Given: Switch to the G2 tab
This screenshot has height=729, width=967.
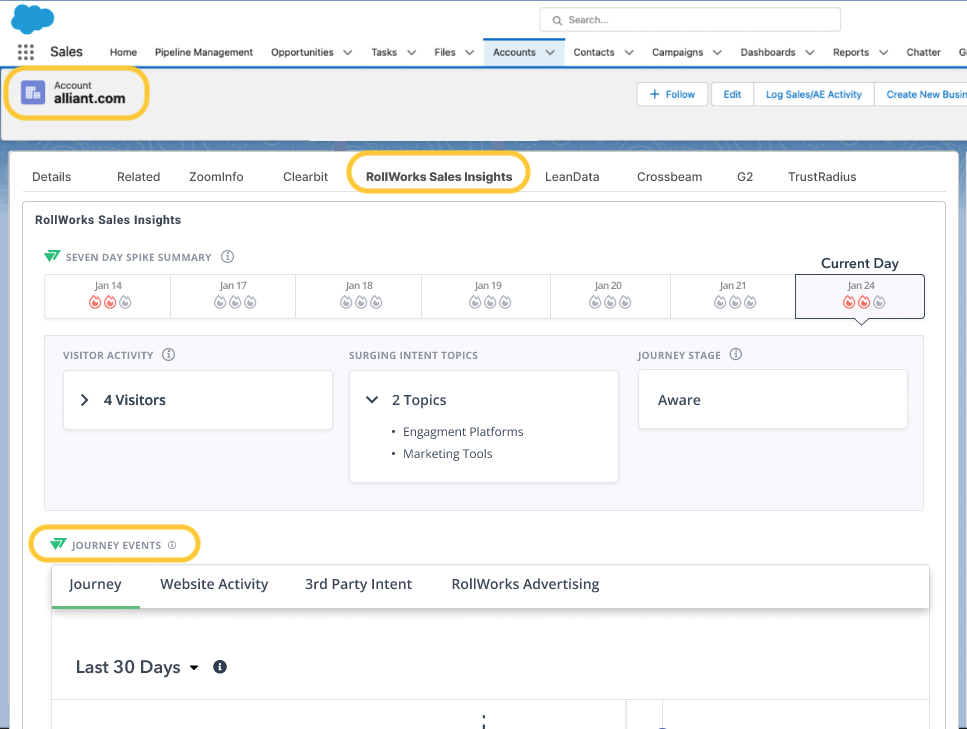Looking at the screenshot, I should pos(745,177).
